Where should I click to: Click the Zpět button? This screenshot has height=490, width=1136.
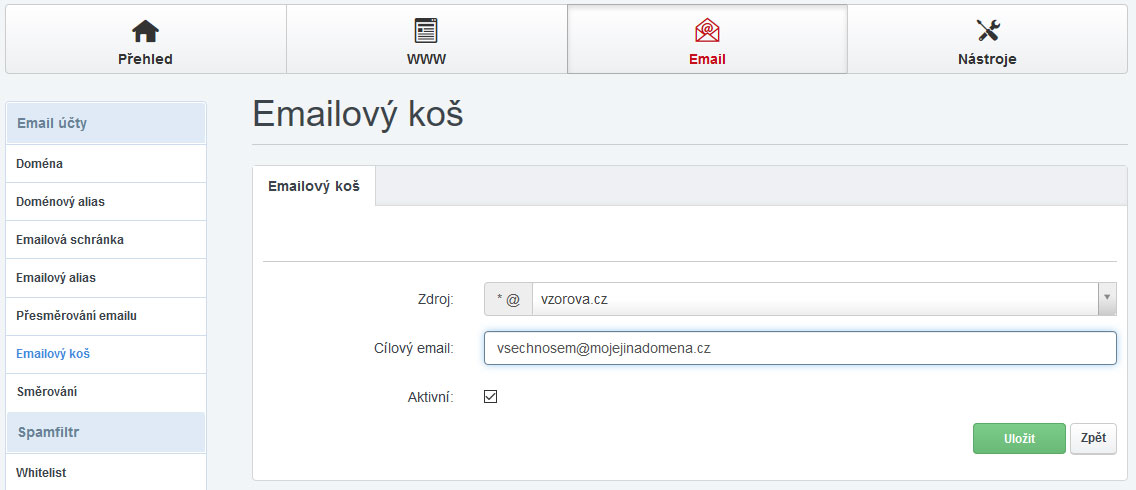(x=1093, y=438)
